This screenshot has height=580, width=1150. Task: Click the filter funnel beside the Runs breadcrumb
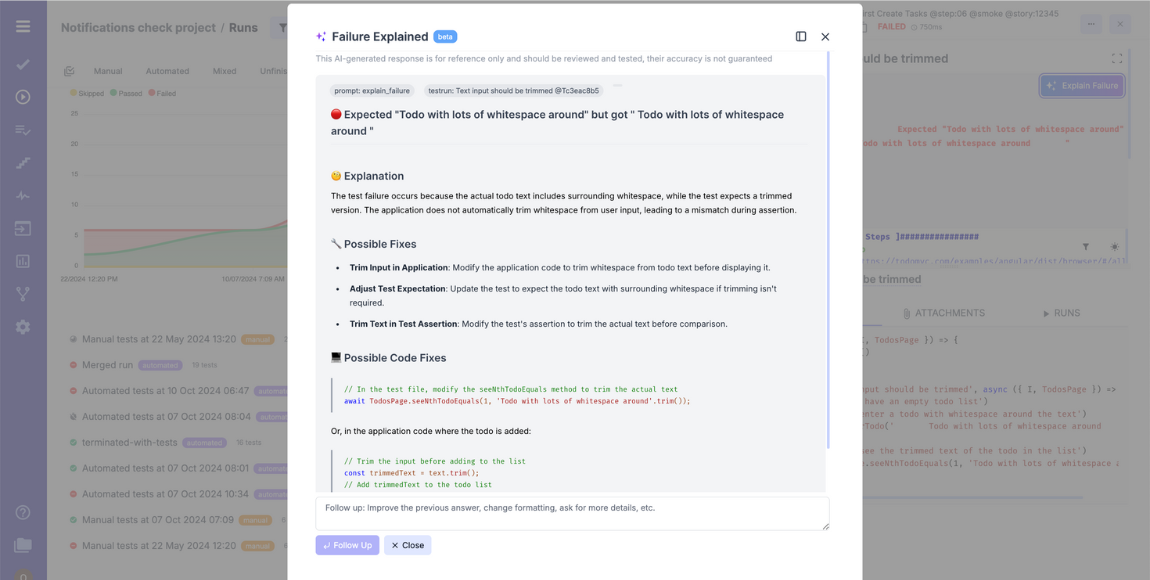click(283, 28)
